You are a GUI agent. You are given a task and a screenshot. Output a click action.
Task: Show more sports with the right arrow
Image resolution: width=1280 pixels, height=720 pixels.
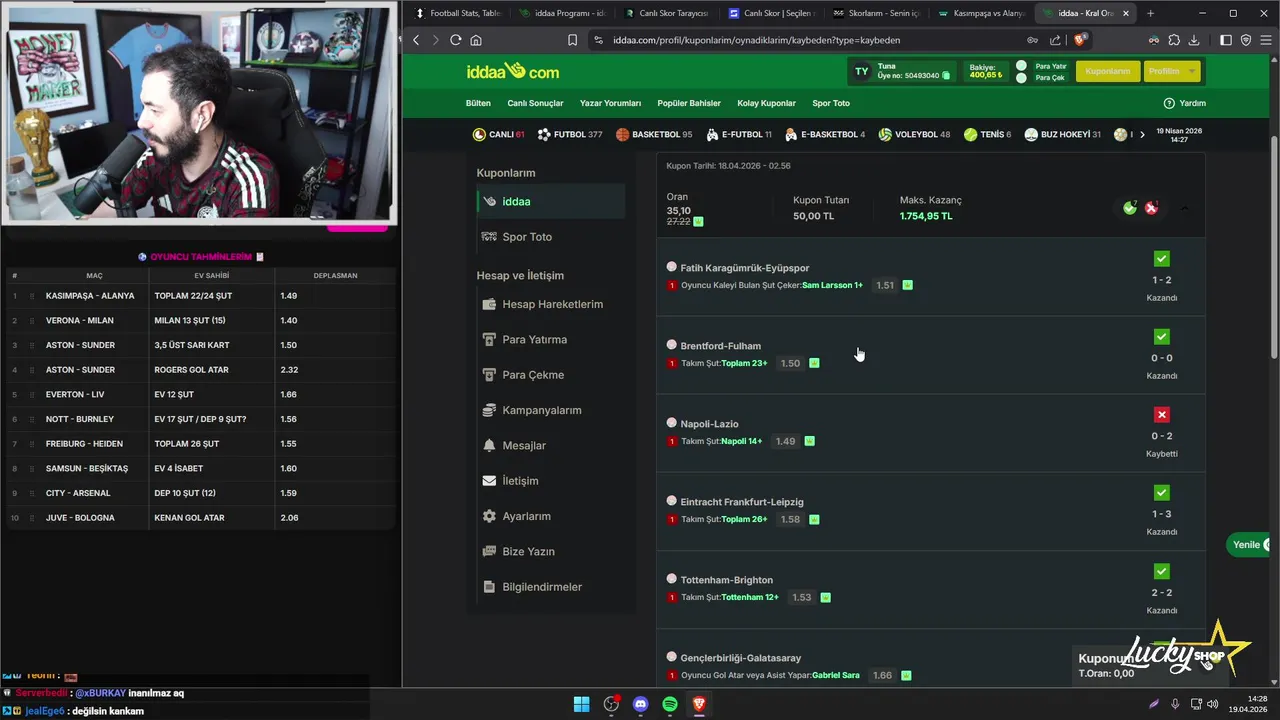[x=1142, y=134]
